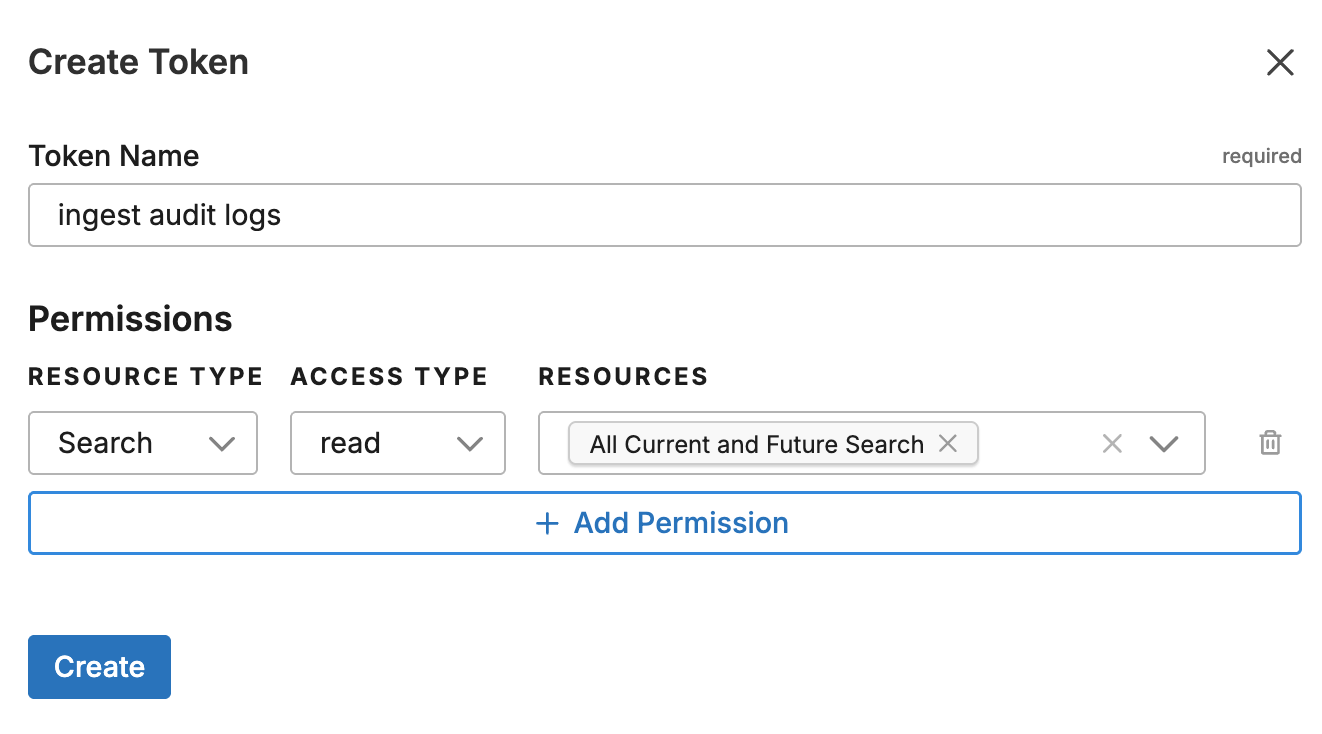The image size is (1322, 734).
Task: Remove the All Current and Future Search chip
Action: pos(948,443)
